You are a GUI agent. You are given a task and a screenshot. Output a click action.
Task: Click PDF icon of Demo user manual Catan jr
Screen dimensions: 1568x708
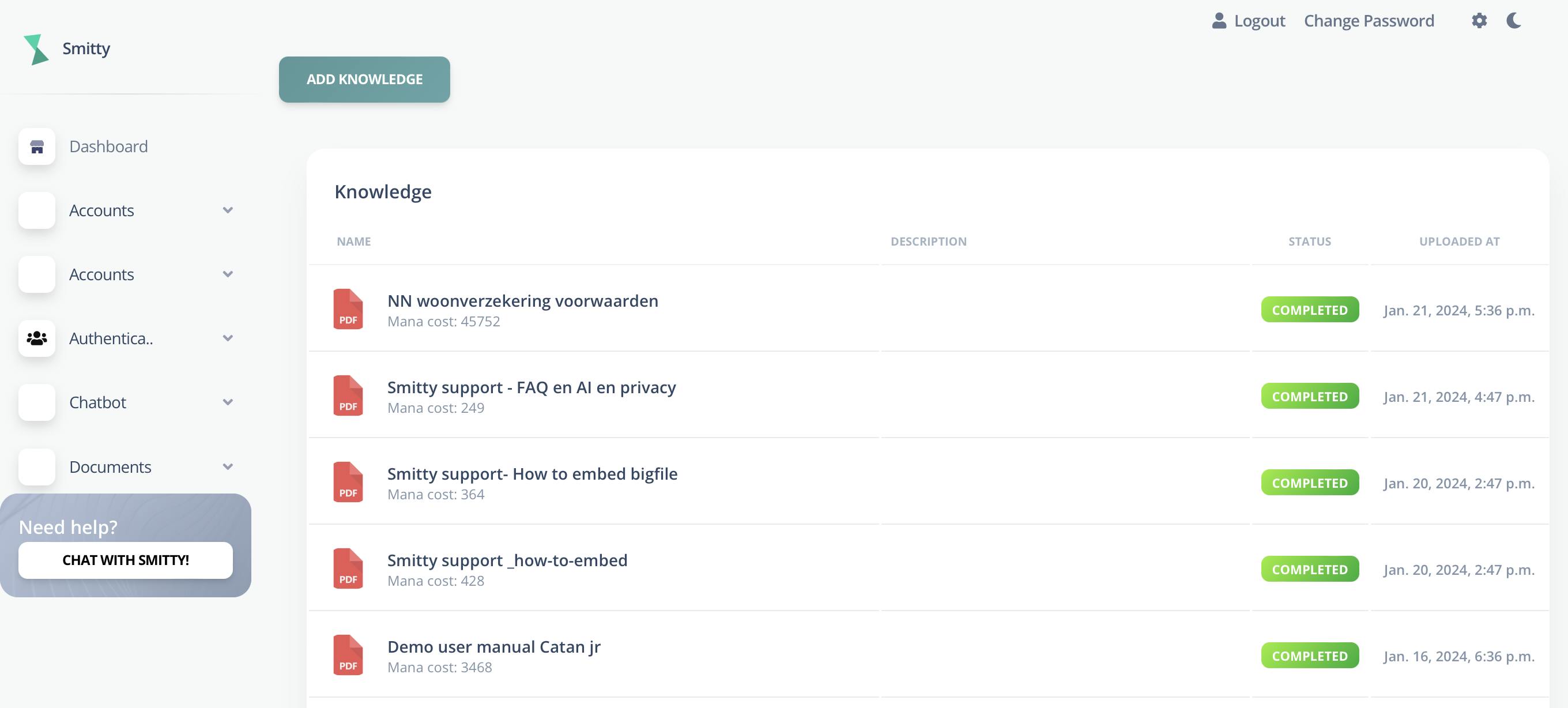(x=348, y=655)
